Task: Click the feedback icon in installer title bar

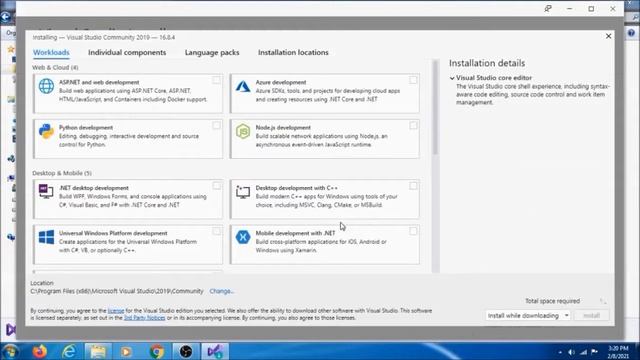Action: 548,9
